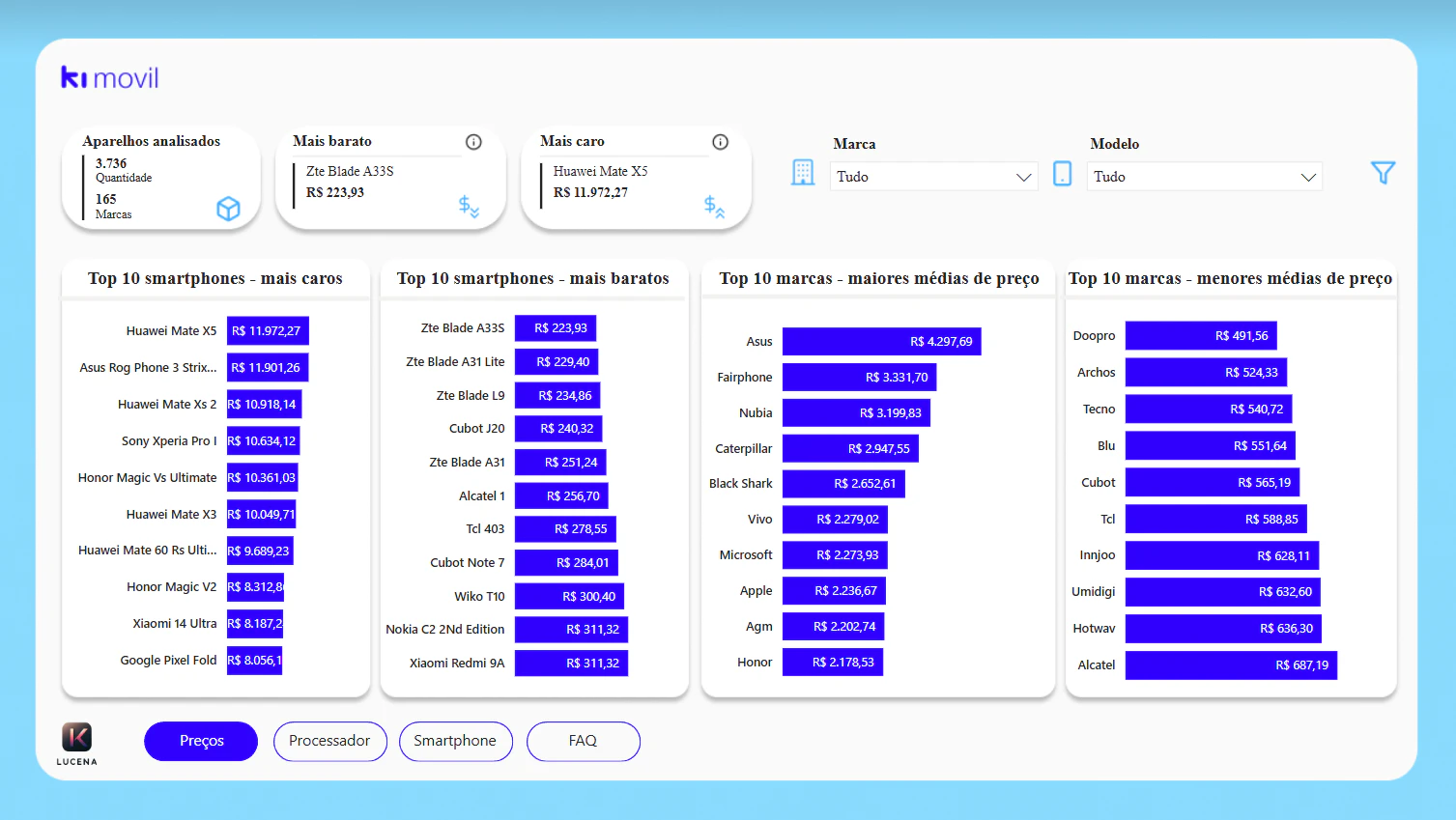Select the Cubot J20 bar
1456x820 pixels.
pos(559,428)
